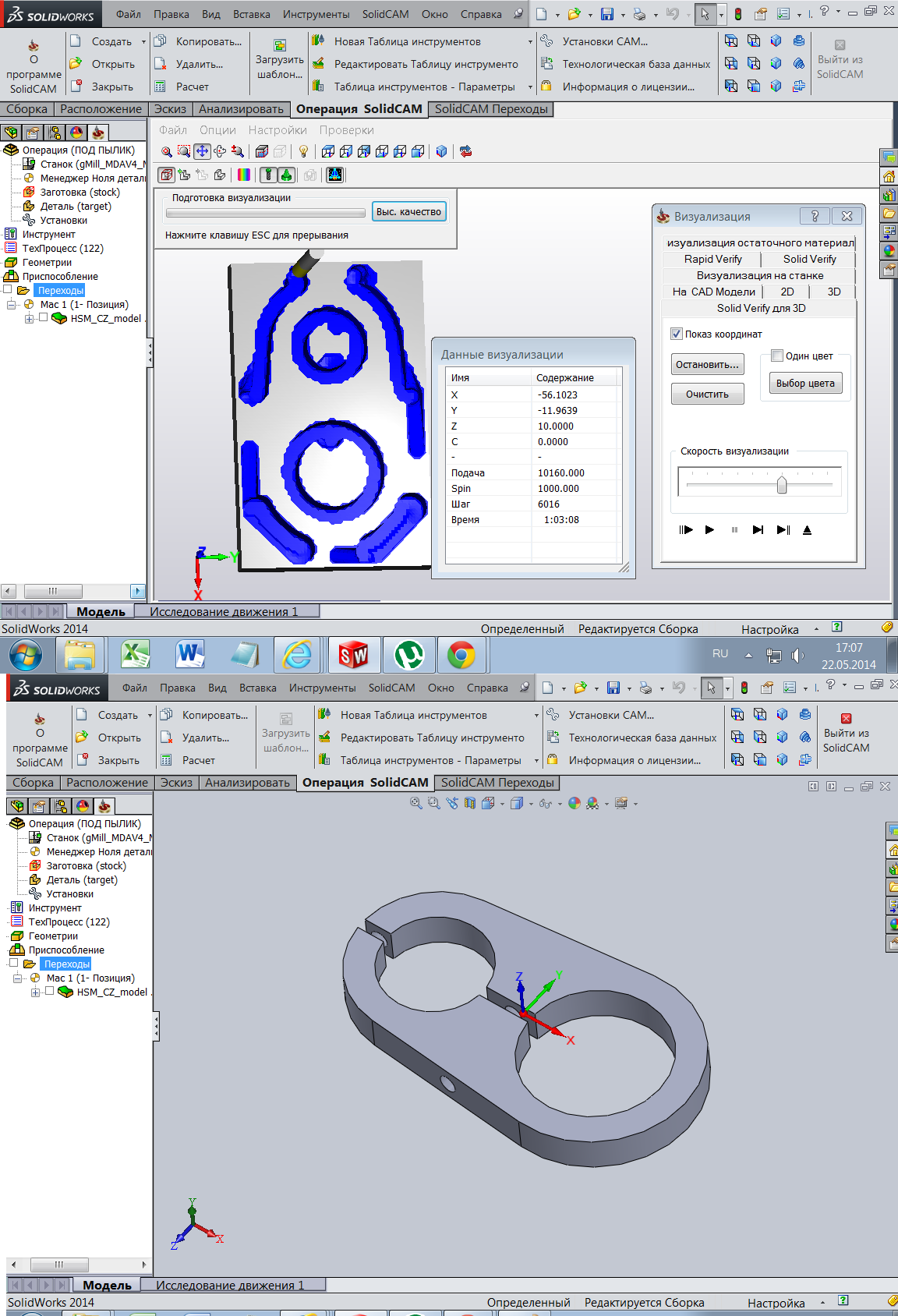898x1316 pixels.
Task: Click the Очистить button
Action: (x=707, y=394)
